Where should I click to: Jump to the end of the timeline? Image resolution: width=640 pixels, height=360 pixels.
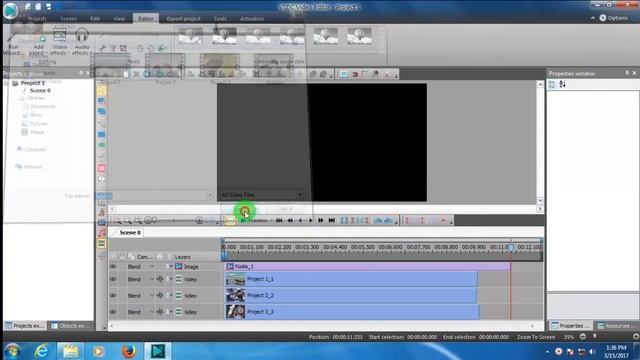click(x=332, y=220)
